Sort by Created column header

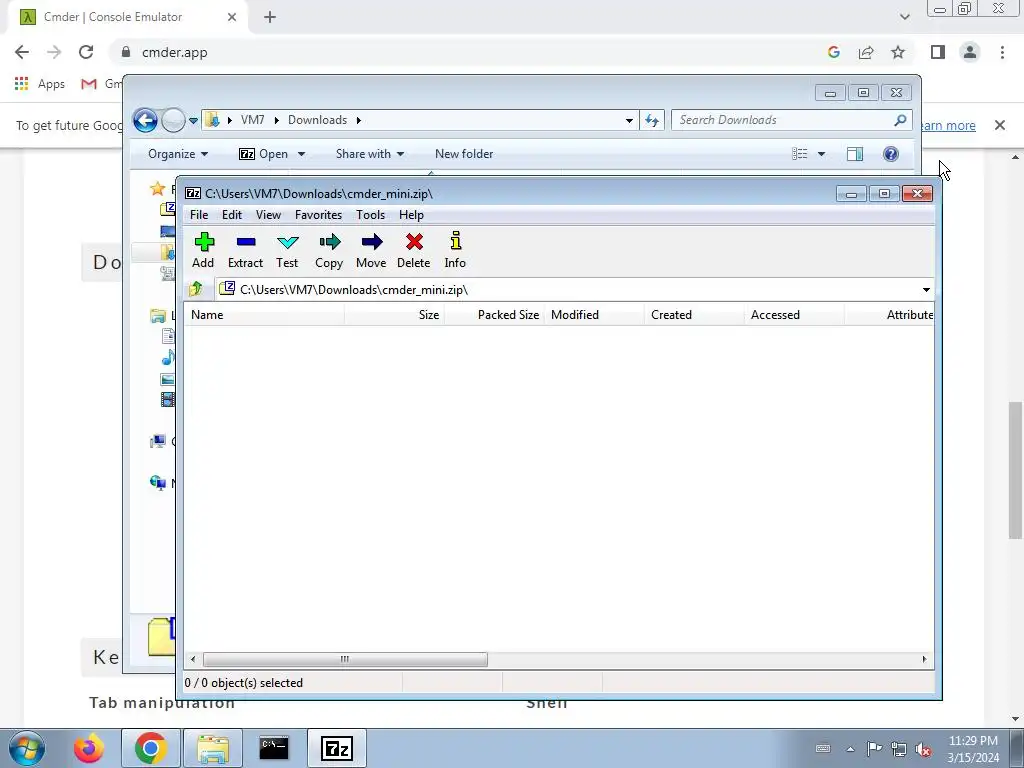(x=694, y=315)
